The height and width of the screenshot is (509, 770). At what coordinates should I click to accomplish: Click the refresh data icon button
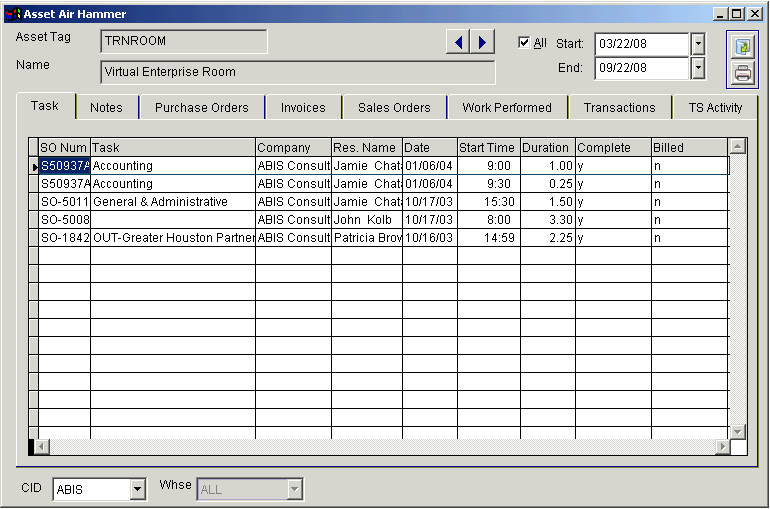(742, 46)
